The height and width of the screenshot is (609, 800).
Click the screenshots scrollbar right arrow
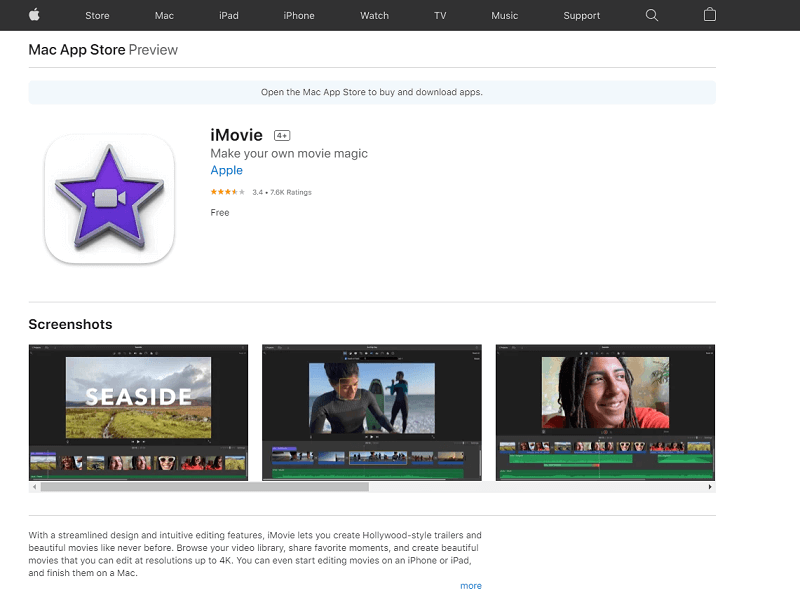pos(710,487)
